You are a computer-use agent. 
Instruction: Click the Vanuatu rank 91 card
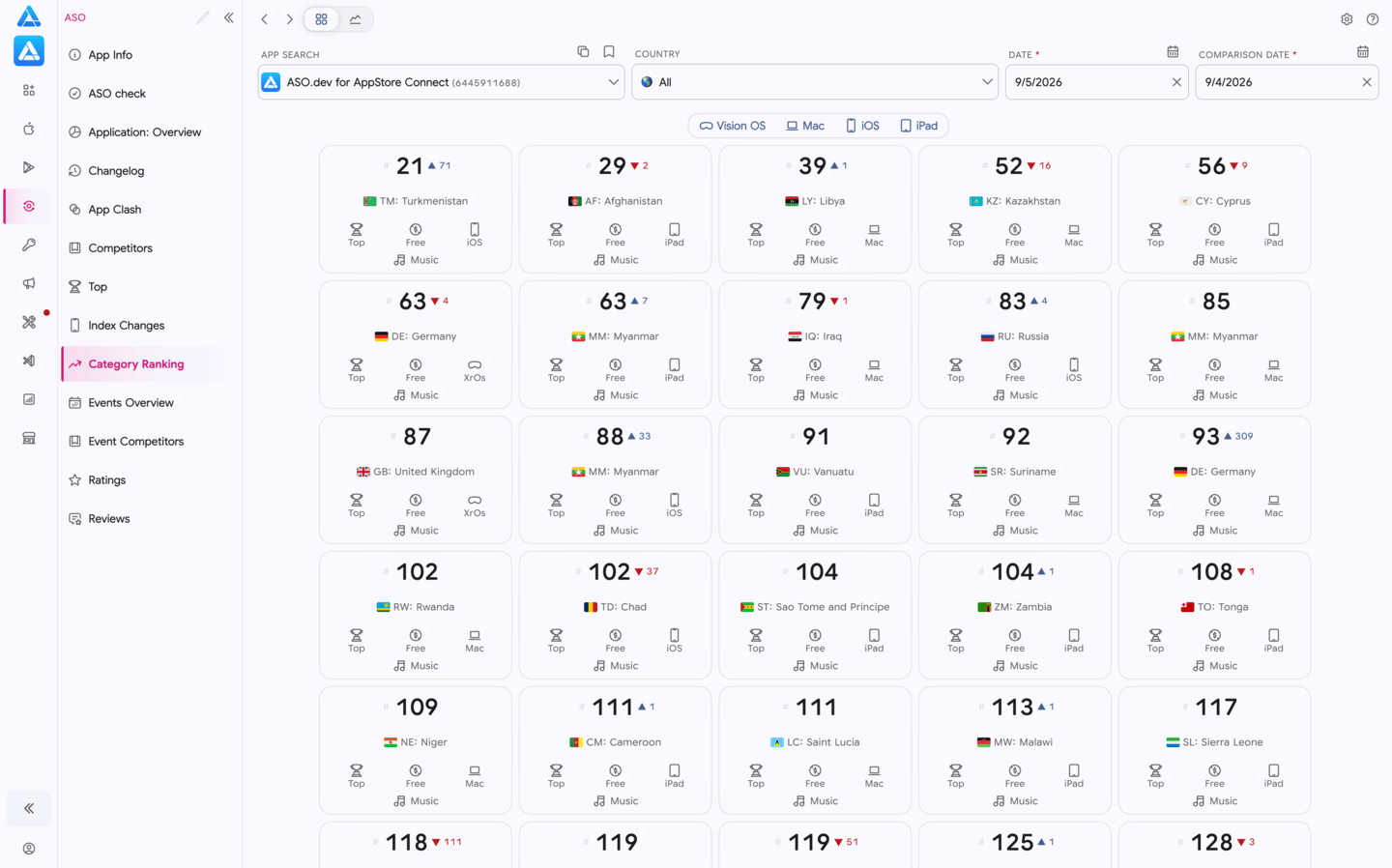pos(815,480)
